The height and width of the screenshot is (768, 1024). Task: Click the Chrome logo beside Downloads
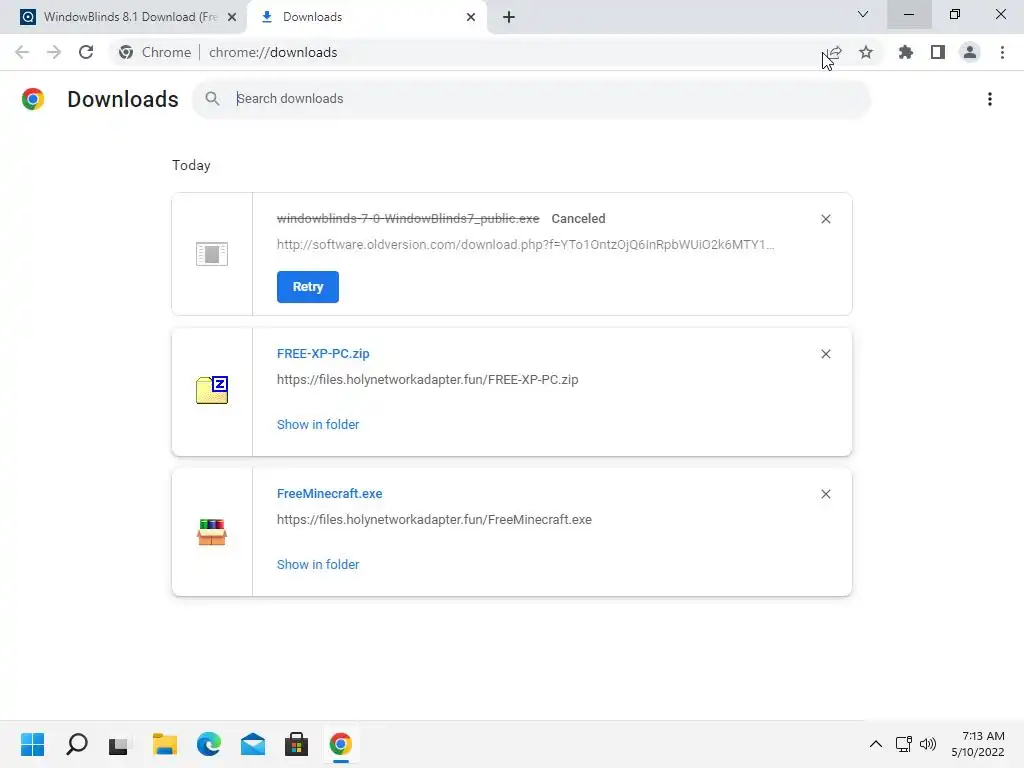click(33, 99)
